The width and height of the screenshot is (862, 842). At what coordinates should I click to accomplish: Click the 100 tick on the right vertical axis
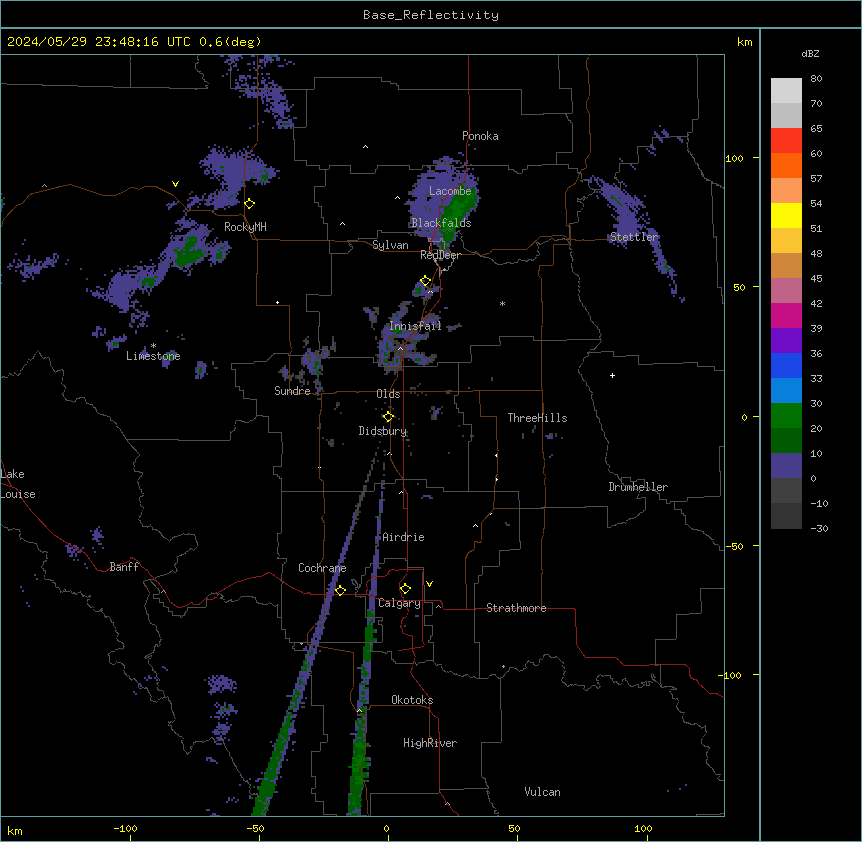[x=734, y=158]
